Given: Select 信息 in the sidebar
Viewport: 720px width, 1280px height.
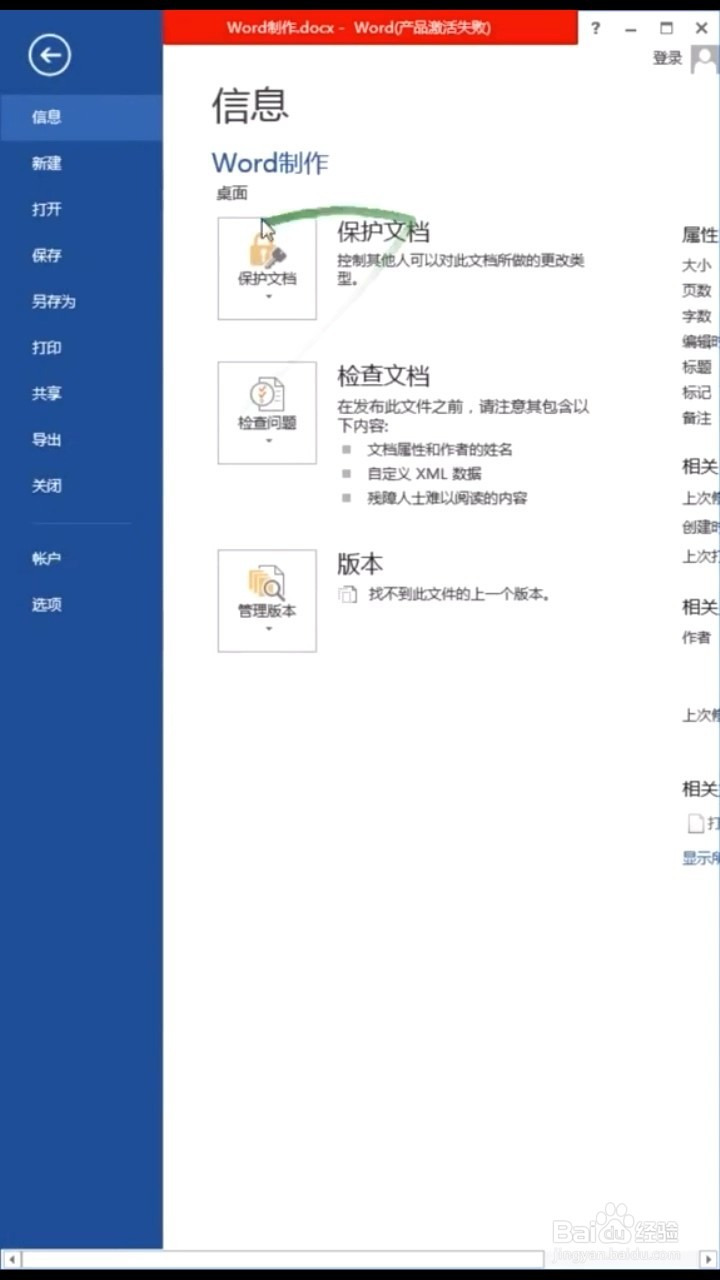Looking at the screenshot, I should [x=81, y=117].
